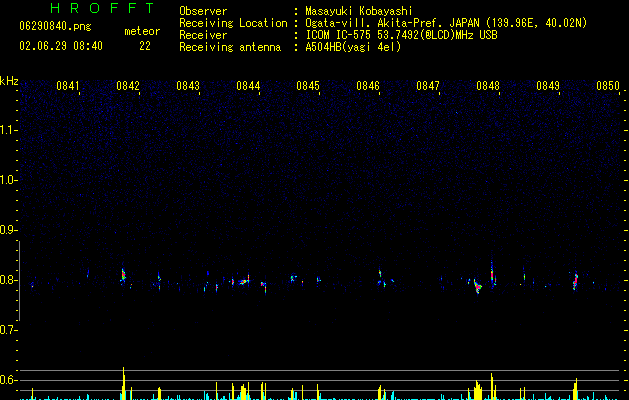Image resolution: width=629 pixels, height=400 pixels.
Task: Click the meteor count label
Action: coord(142,31)
